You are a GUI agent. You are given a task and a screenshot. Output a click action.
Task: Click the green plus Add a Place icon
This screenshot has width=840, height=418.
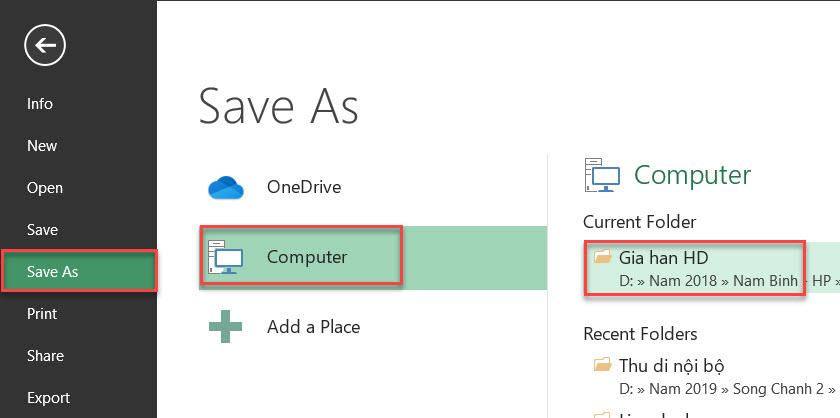(226, 327)
